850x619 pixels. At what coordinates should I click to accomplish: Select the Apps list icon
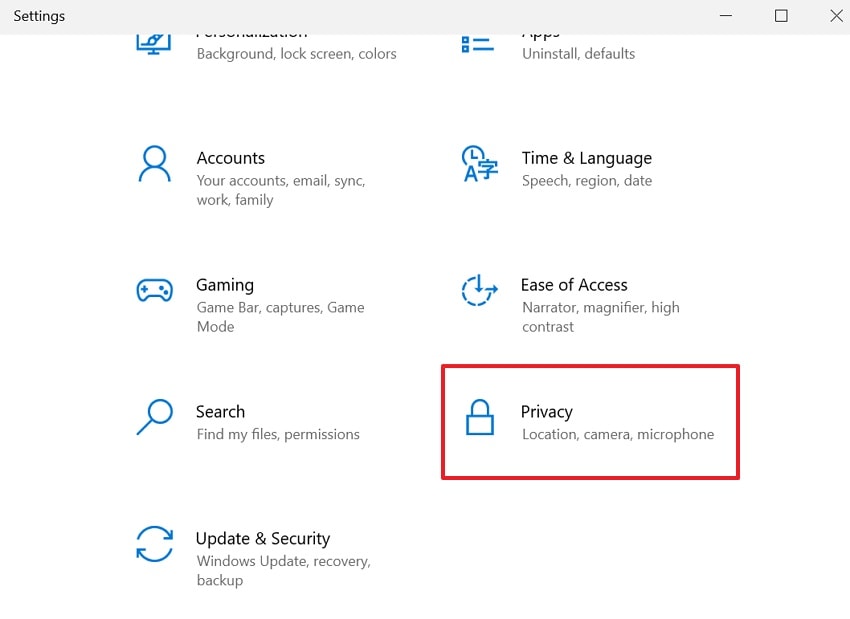tap(479, 42)
